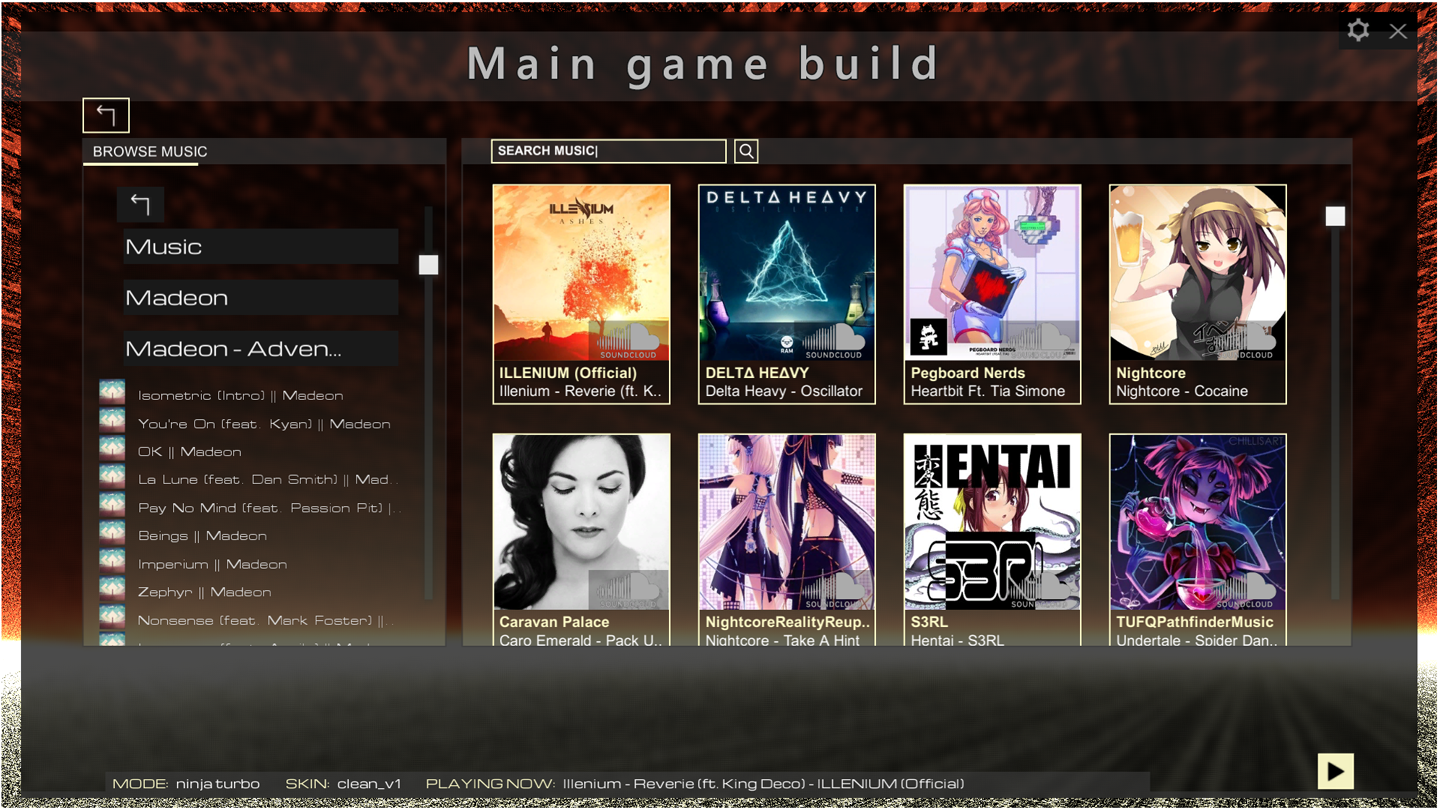Image resolution: width=1440 pixels, height=810 pixels.
Task: Select track Pay No Mind
Action: (x=269, y=507)
